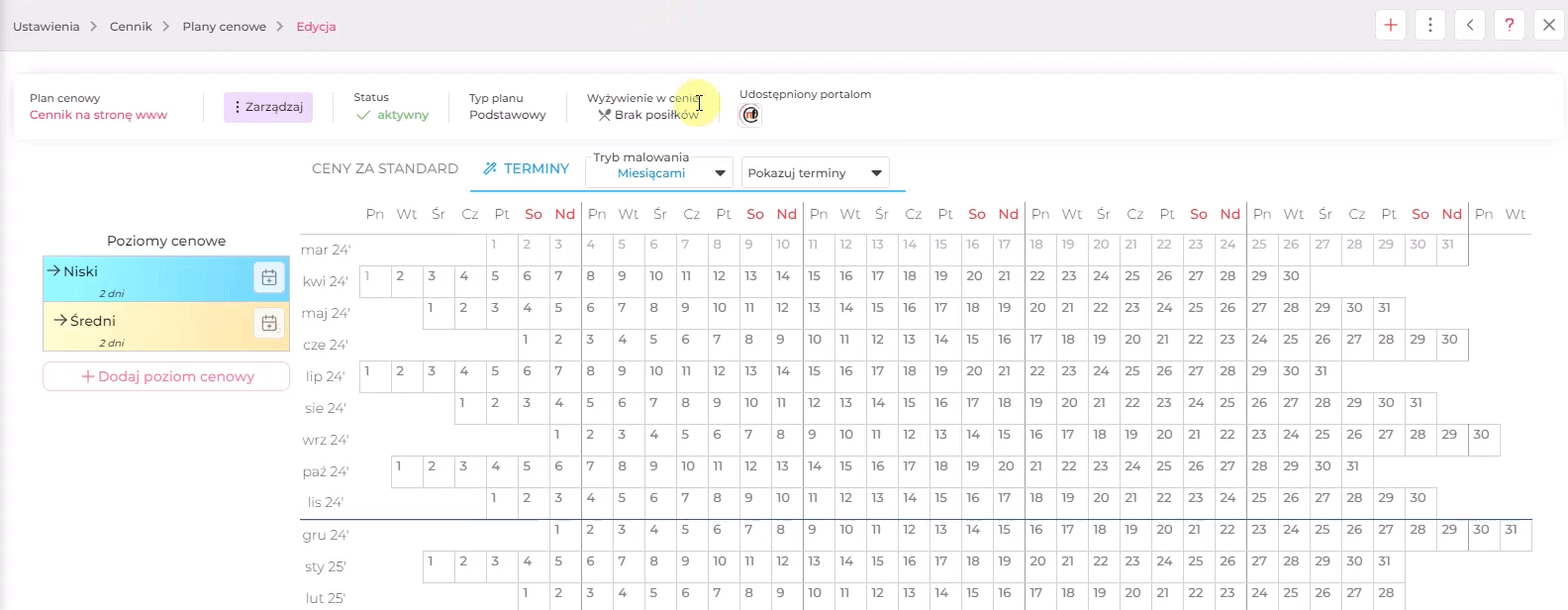Select day 31 in the sie 24' row
Viewport: 1568px width, 610px height.
tap(1421, 408)
